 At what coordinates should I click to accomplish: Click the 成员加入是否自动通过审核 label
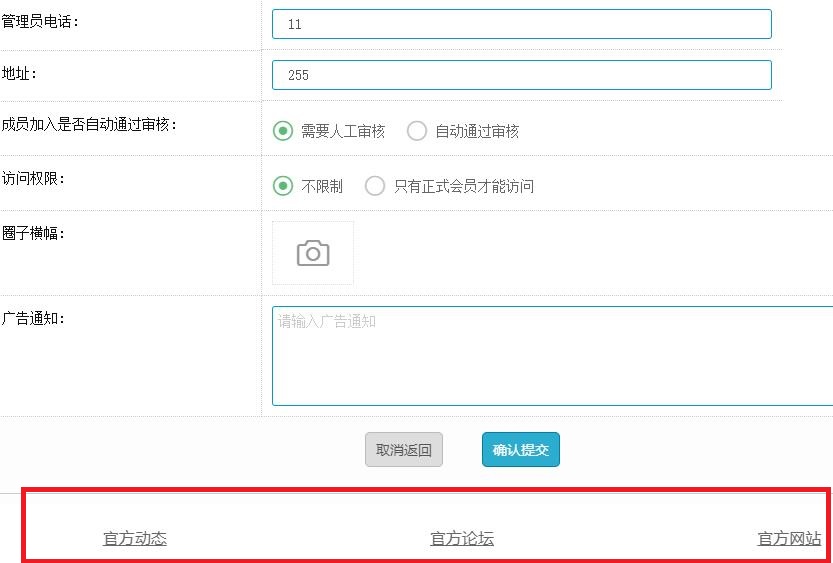(x=89, y=125)
